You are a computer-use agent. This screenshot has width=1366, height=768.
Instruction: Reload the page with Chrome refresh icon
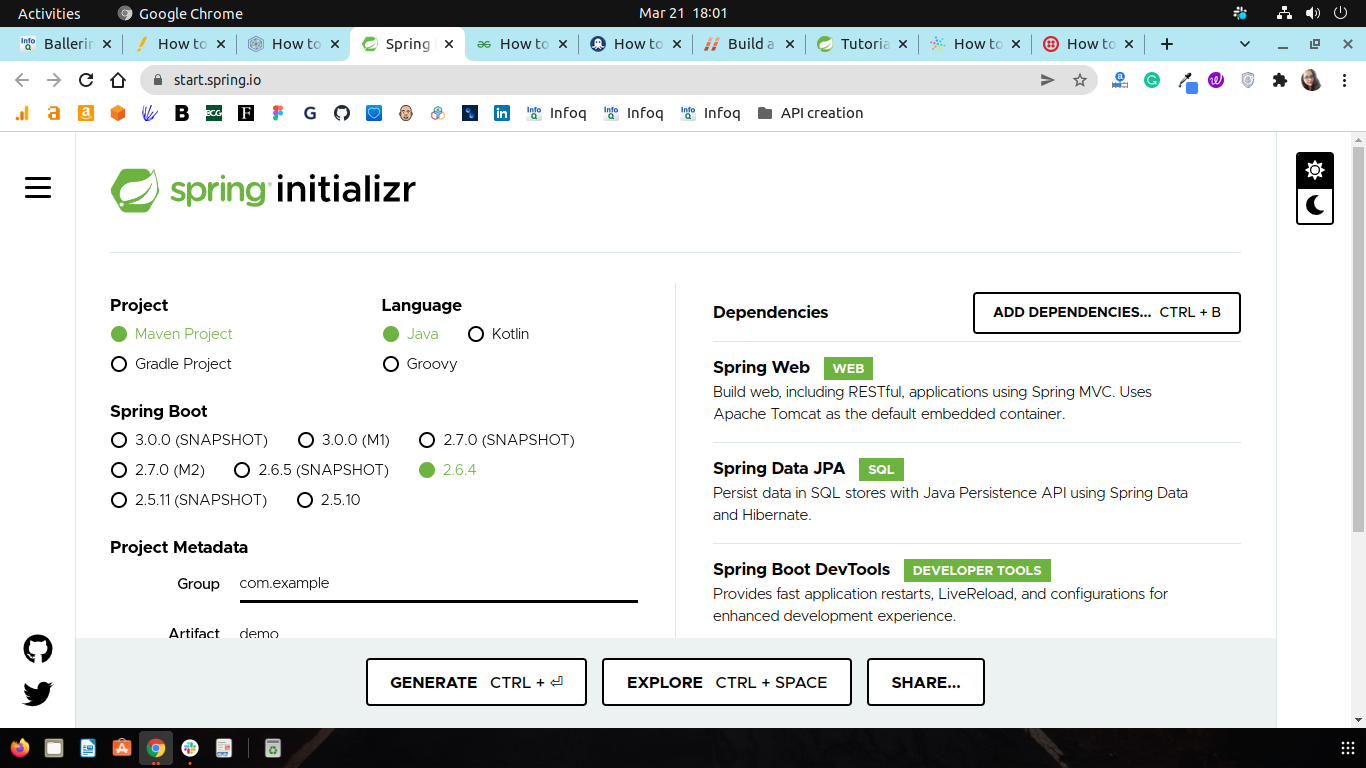point(86,80)
